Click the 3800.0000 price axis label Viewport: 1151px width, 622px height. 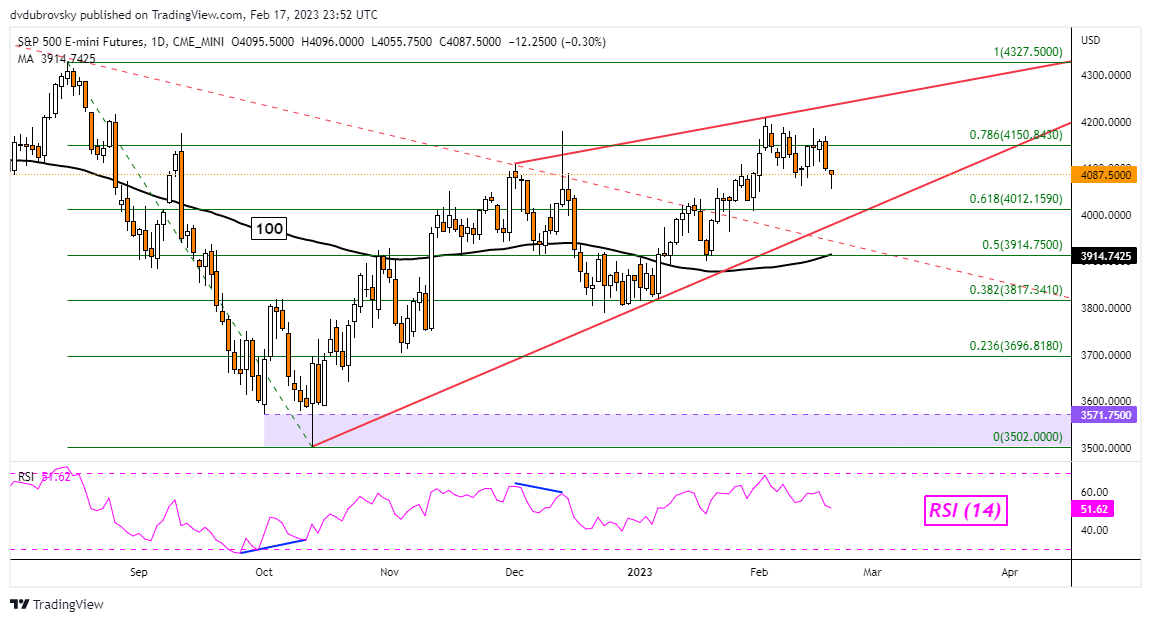click(x=1105, y=308)
